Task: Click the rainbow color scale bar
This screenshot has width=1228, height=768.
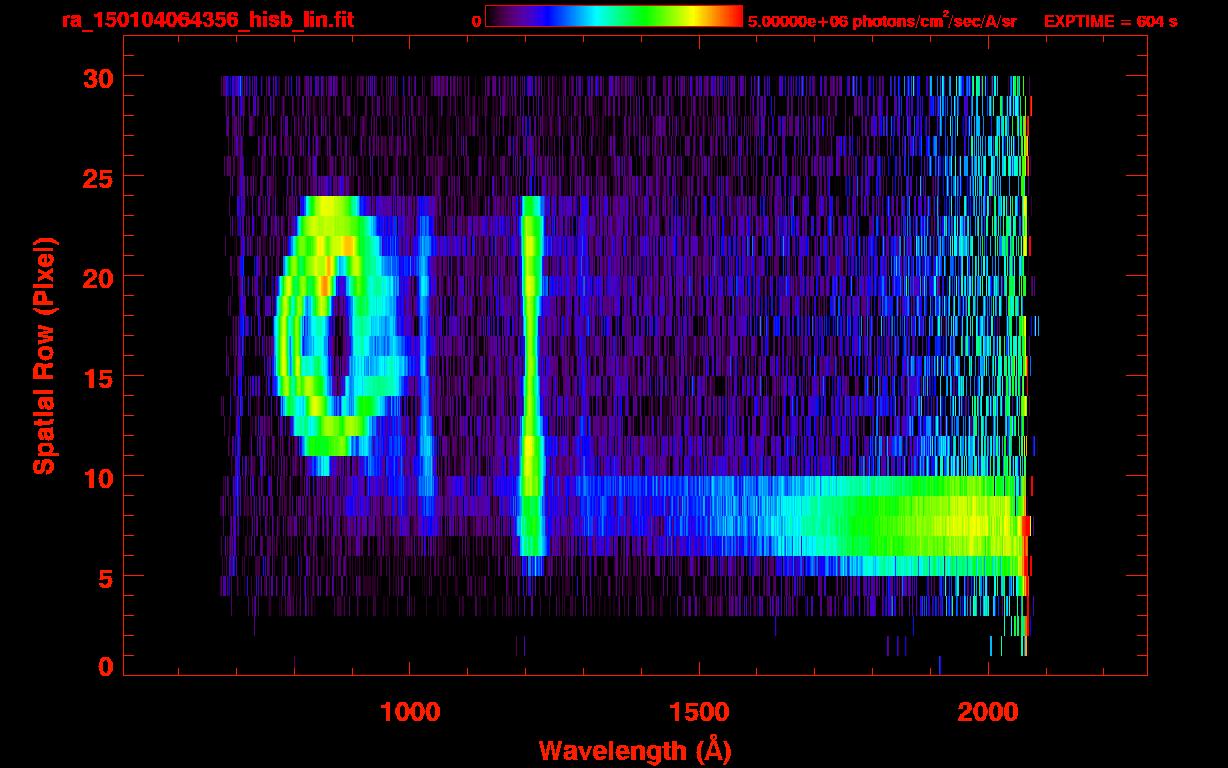Action: pos(614,16)
